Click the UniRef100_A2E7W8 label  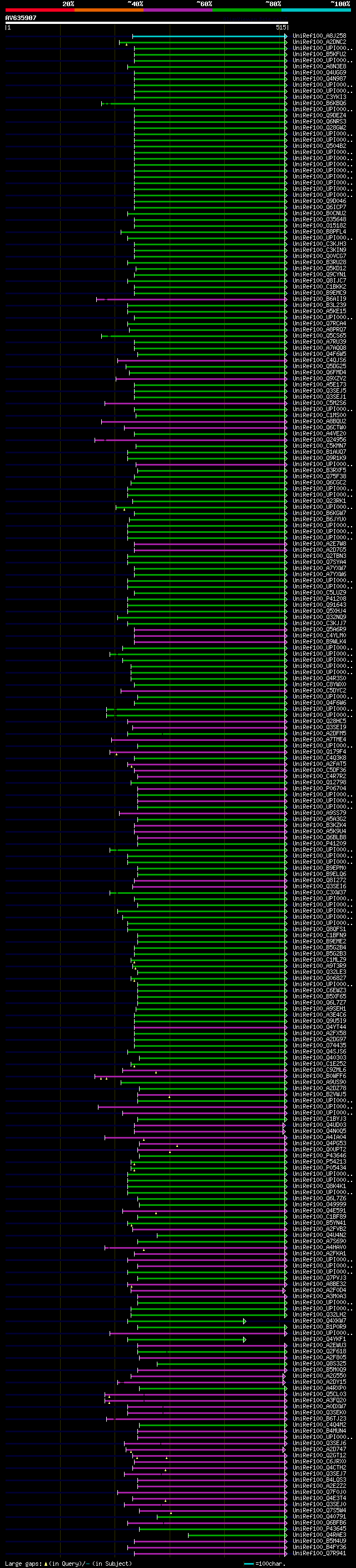point(319,543)
